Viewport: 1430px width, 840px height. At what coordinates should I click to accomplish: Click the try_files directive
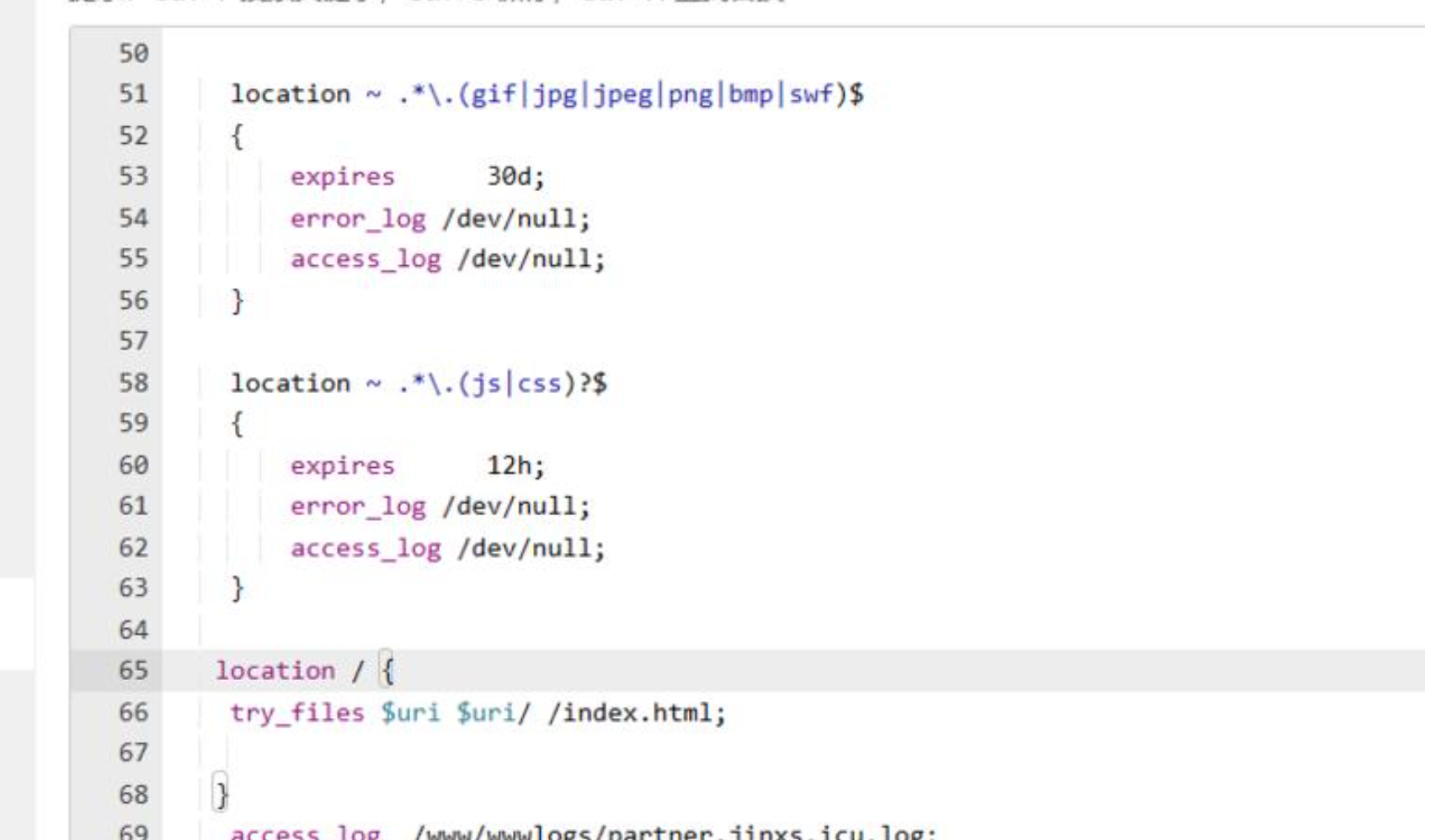tap(297, 713)
